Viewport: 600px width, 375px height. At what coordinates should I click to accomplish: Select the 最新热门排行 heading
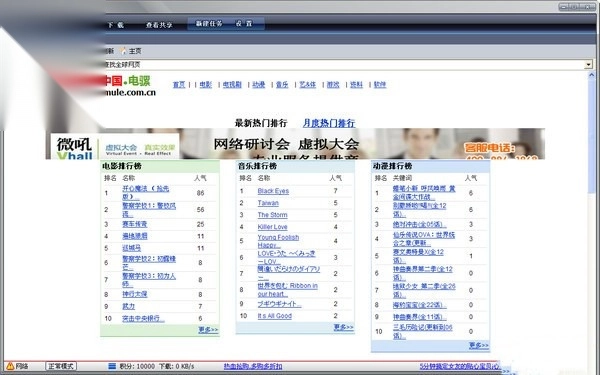click(x=261, y=123)
